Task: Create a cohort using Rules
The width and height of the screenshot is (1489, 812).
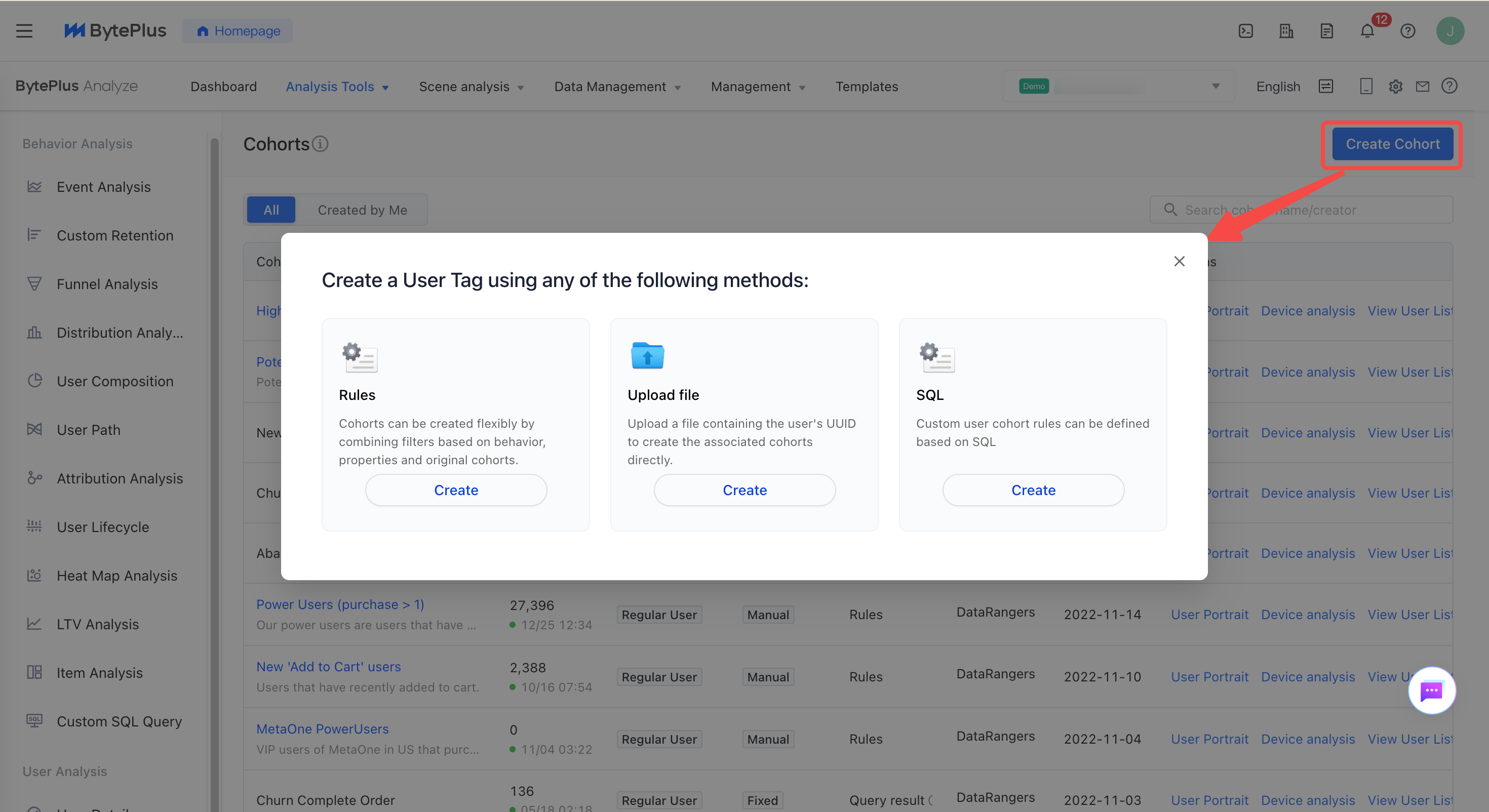Action: point(455,490)
